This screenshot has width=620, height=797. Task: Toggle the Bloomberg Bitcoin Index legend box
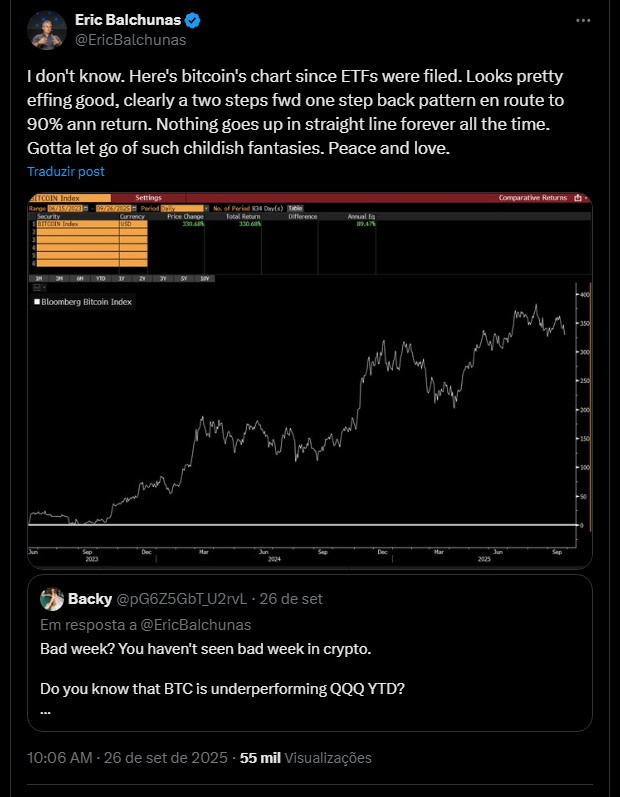(x=37, y=302)
